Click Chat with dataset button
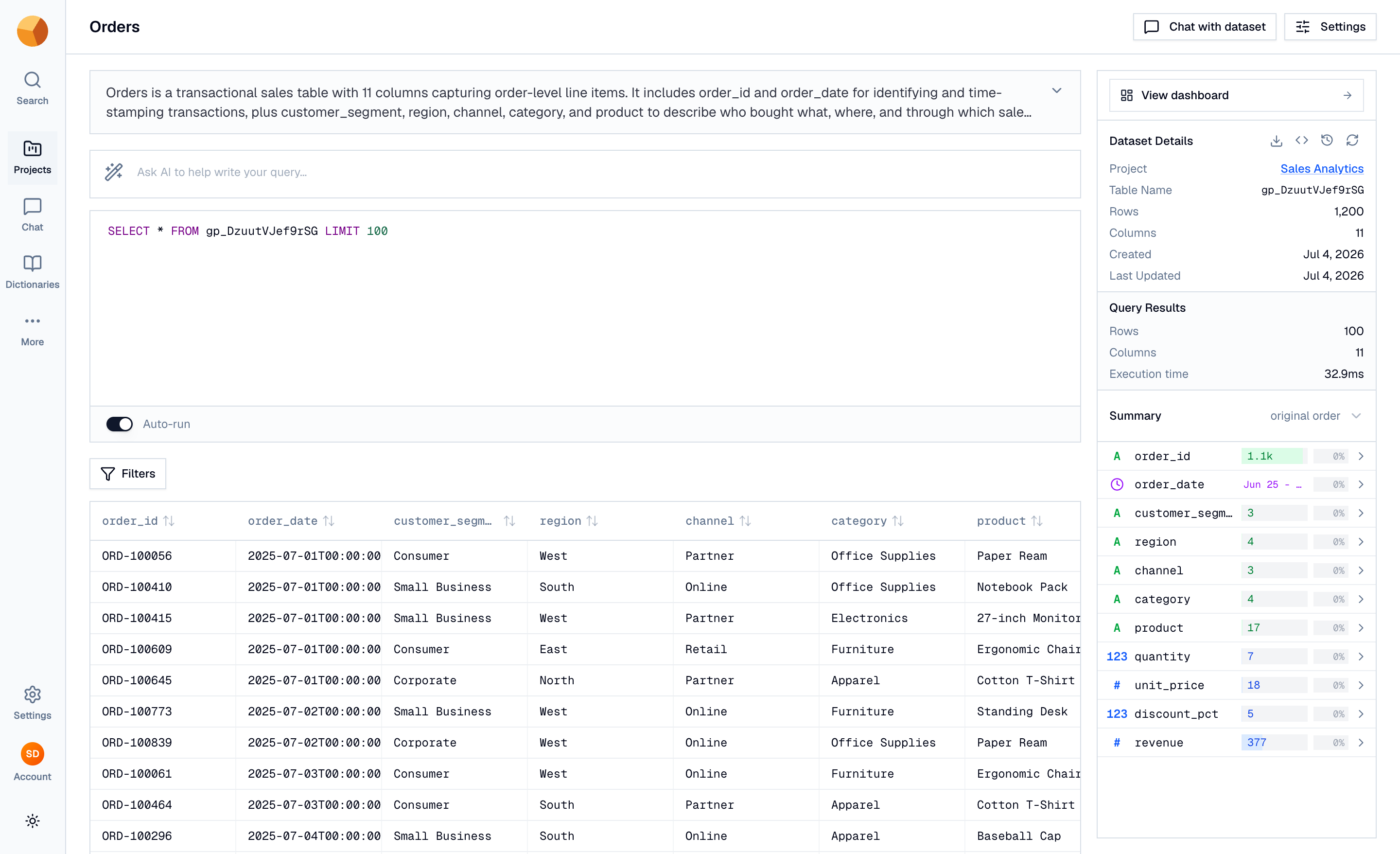Screen dimensions: 1400x854 click(x=1204, y=27)
